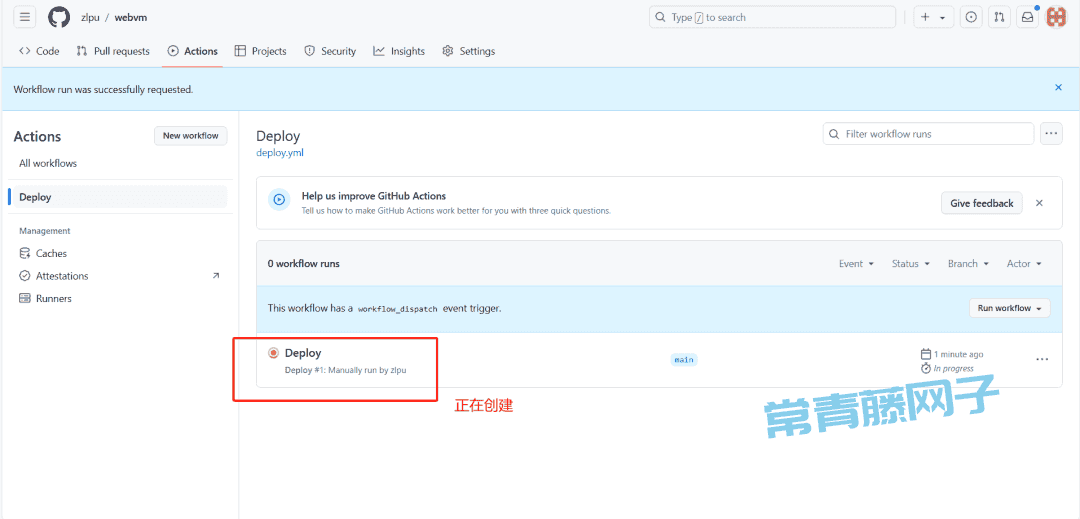The height and width of the screenshot is (519, 1080).
Task: Open the Actions tab
Action: tap(192, 51)
